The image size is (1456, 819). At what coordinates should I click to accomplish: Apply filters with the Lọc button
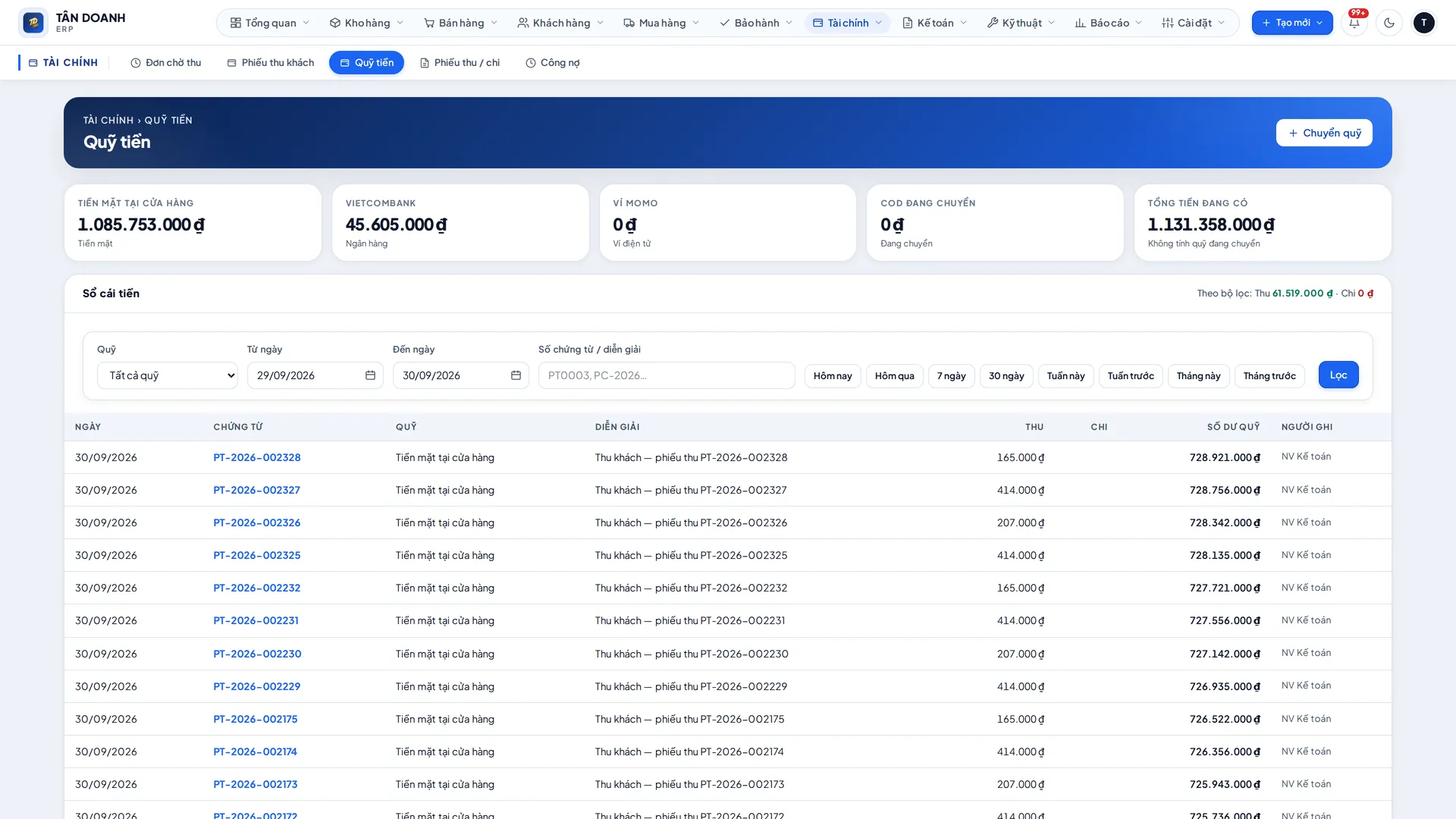tap(1338, 375)
